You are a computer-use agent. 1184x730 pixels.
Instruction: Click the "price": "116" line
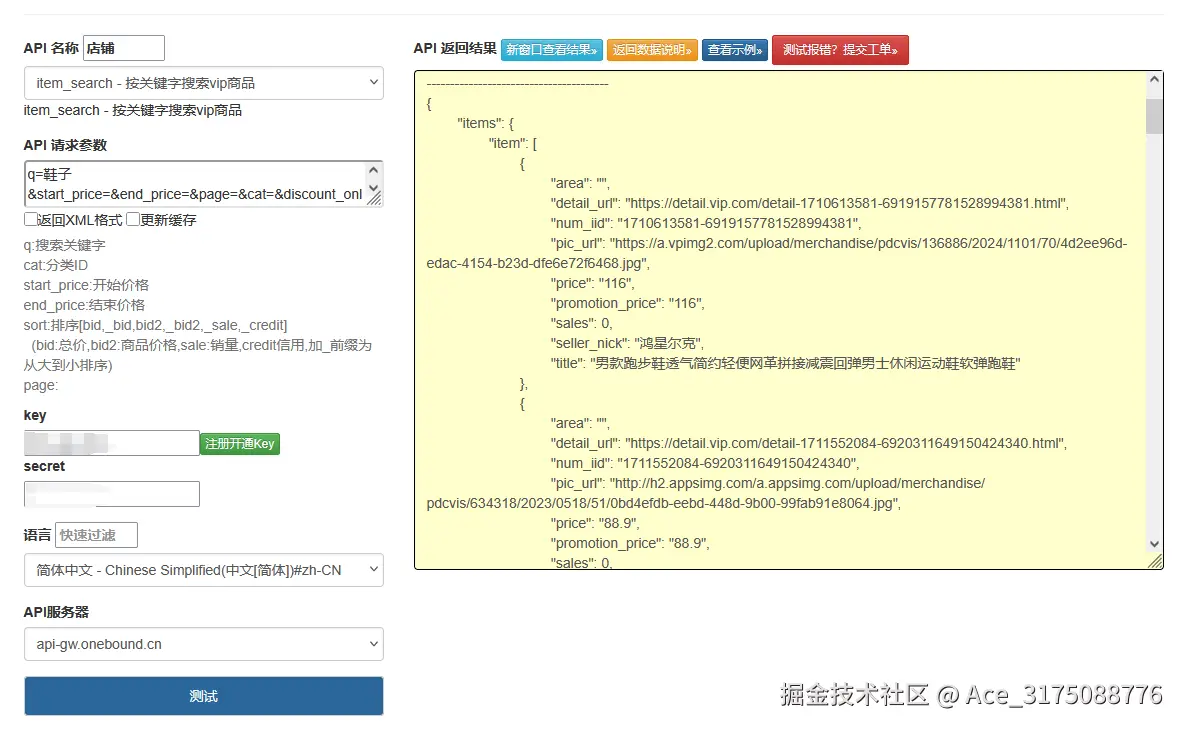tap(593, 283)
